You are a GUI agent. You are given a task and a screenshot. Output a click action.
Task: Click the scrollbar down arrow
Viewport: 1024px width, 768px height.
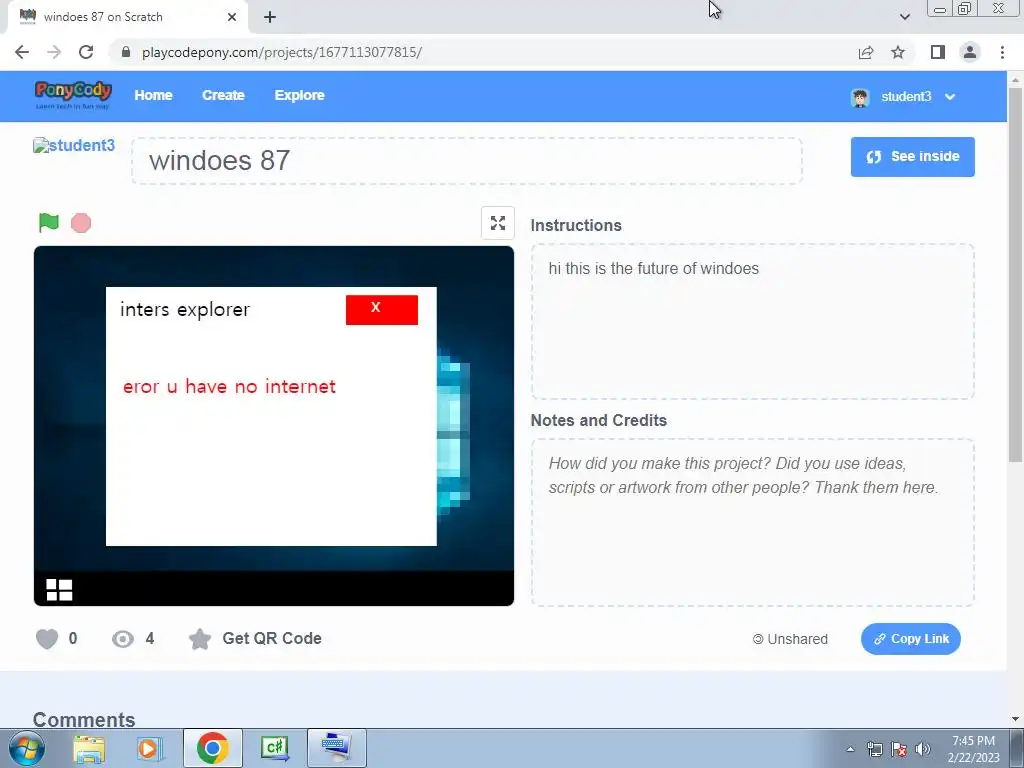tap(1016, 719)
